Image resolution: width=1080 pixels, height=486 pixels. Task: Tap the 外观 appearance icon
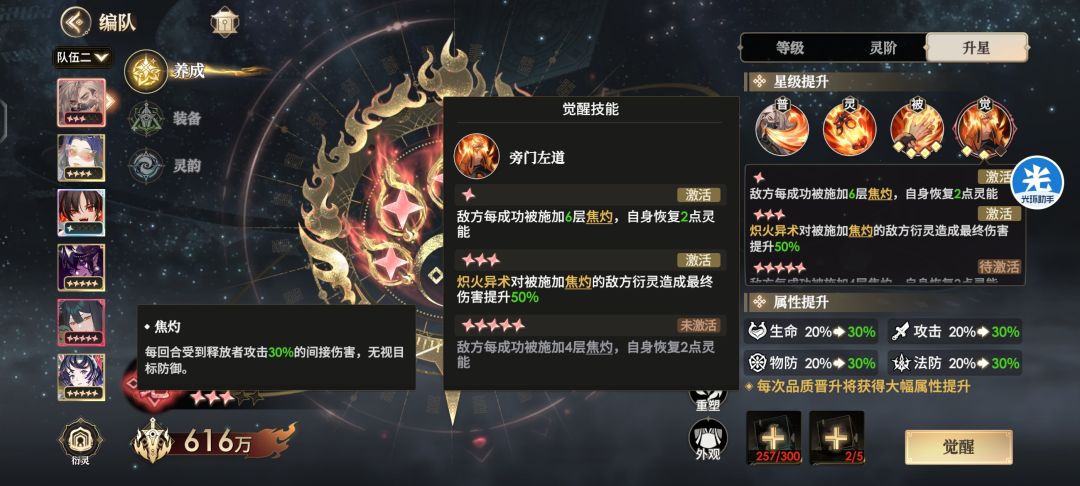coord(708,439)
